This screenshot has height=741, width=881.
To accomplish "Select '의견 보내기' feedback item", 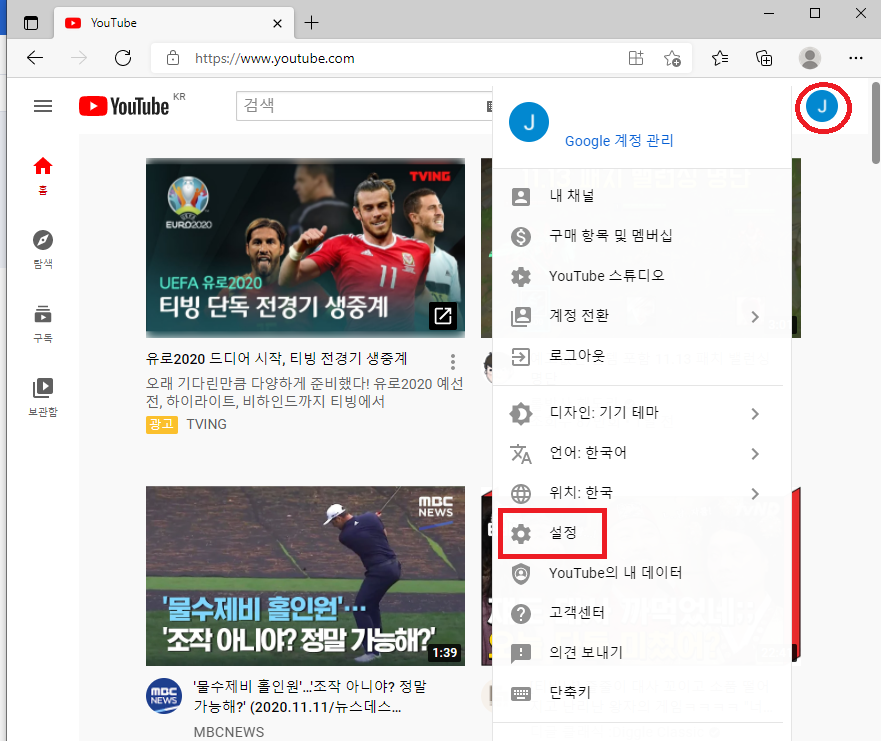I will (642, 653).
